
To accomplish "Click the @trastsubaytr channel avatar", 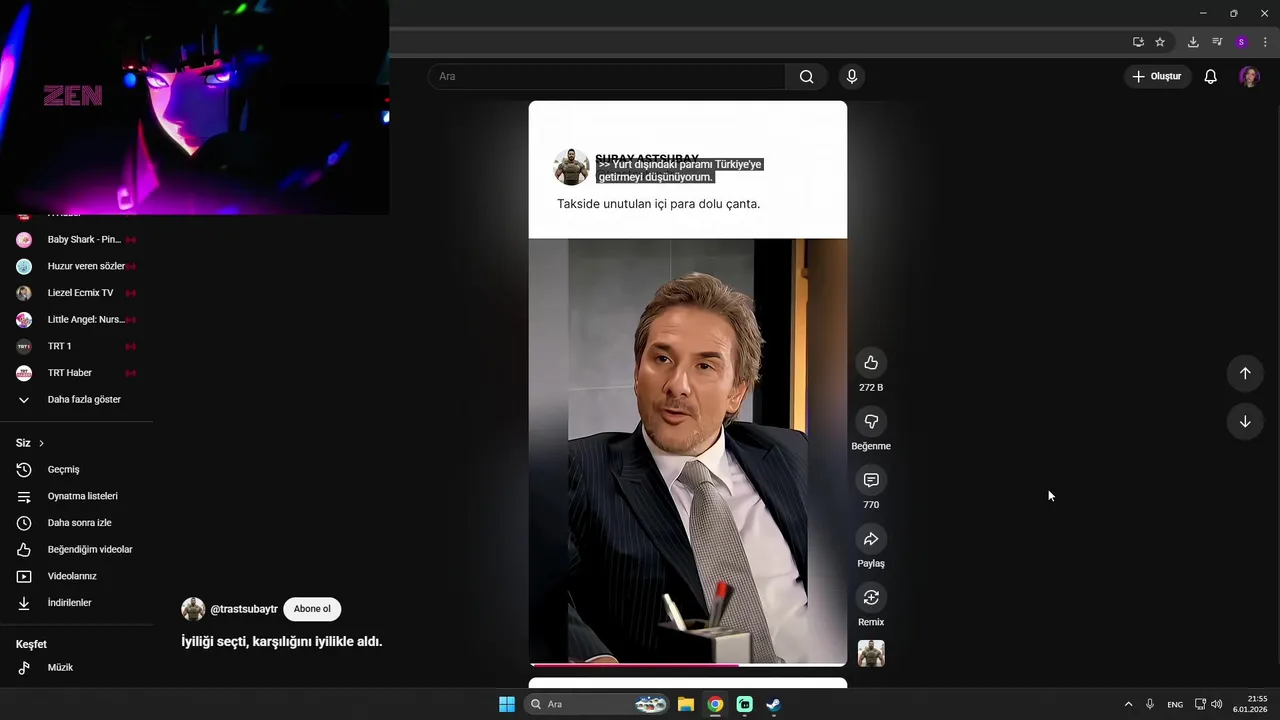I will 193,609.
